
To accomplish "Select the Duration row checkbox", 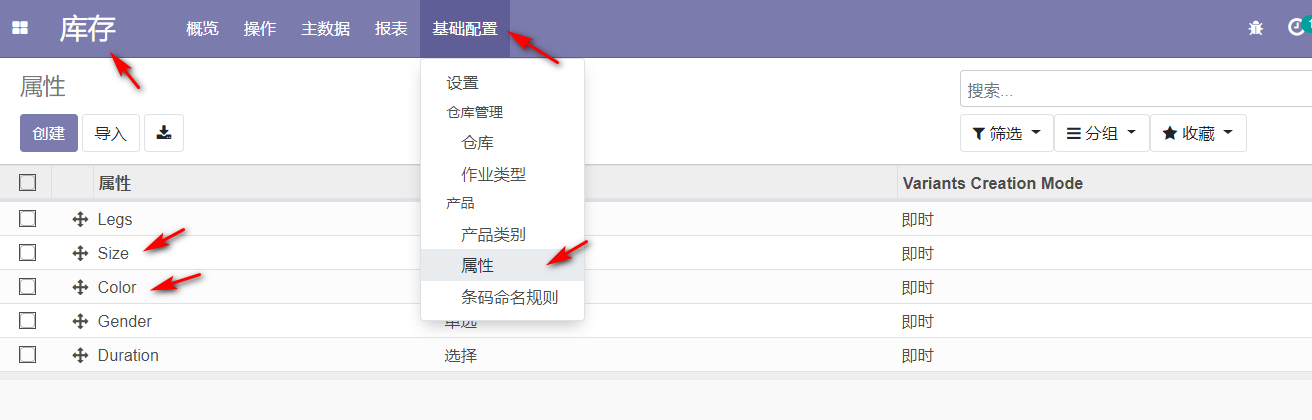I will 28,355.
